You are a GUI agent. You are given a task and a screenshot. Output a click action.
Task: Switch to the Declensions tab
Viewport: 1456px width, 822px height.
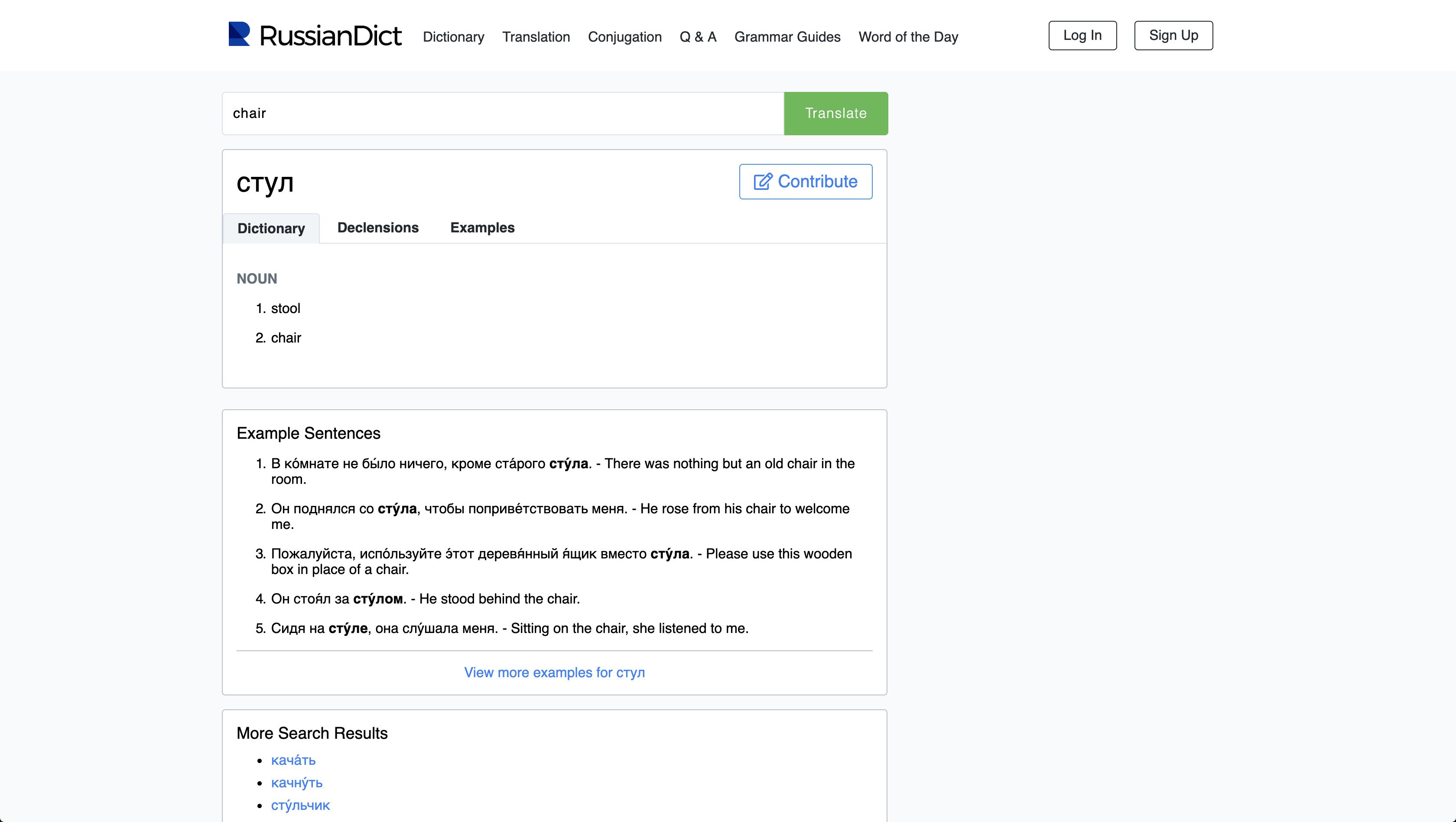377,228
